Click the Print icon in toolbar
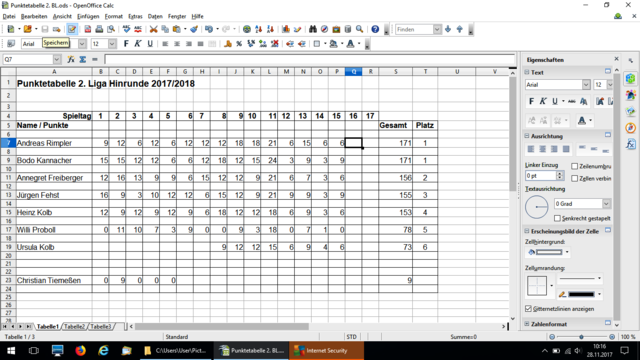The height and width of the screenshot is (360, 640). point(99,29)
